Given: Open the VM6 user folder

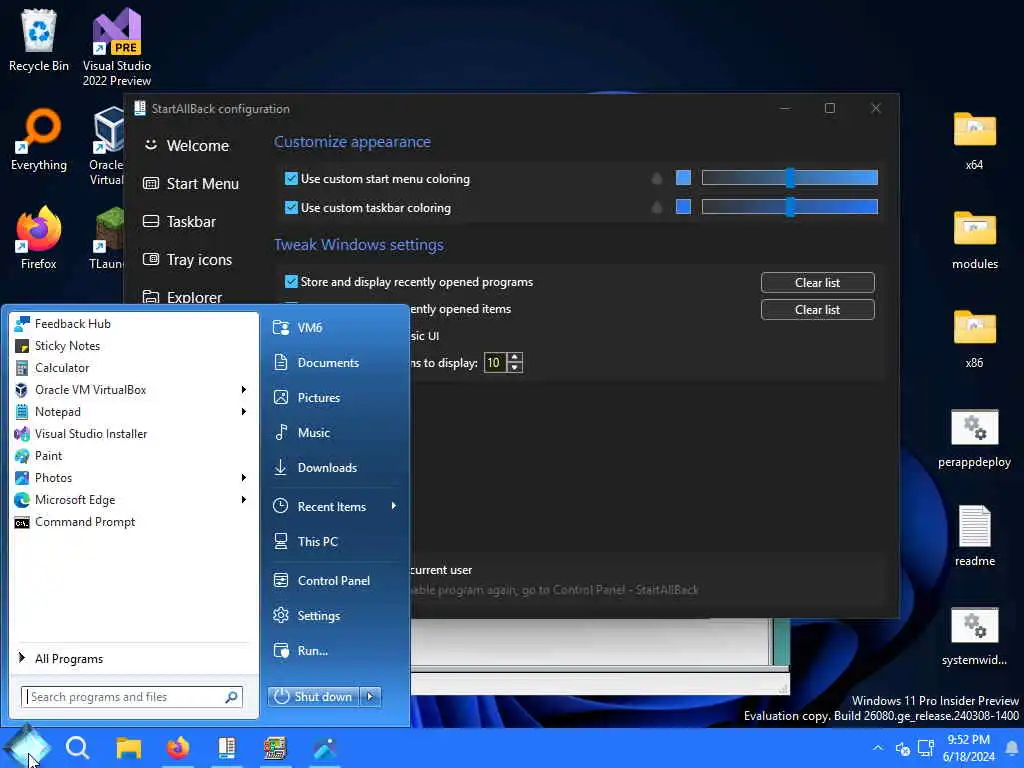Looking at the screenshot, I should [x=310, y=328].
